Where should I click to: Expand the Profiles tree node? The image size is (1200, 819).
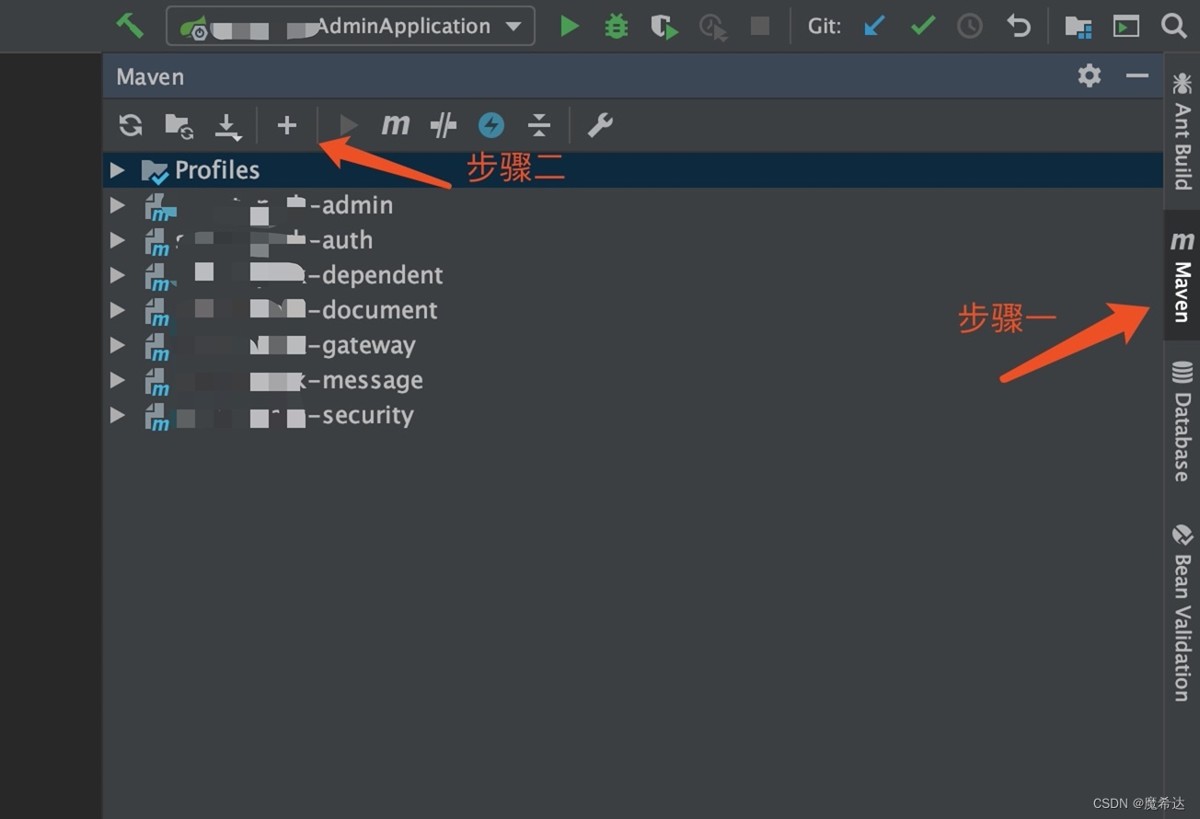click(x=118, y=170)
